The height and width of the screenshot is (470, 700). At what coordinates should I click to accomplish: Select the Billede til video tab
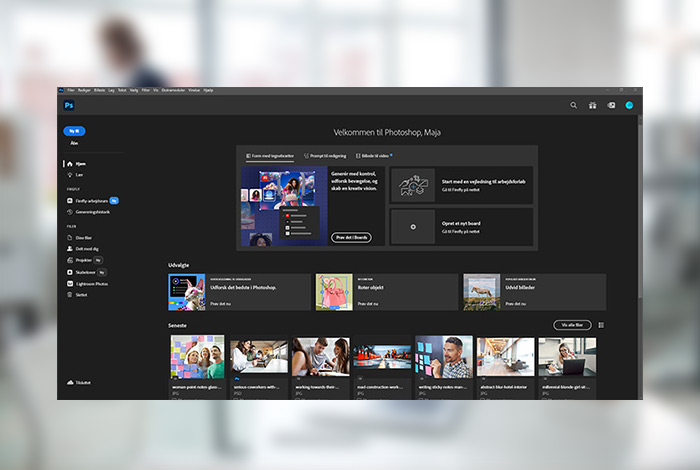(x=374, y=156)
